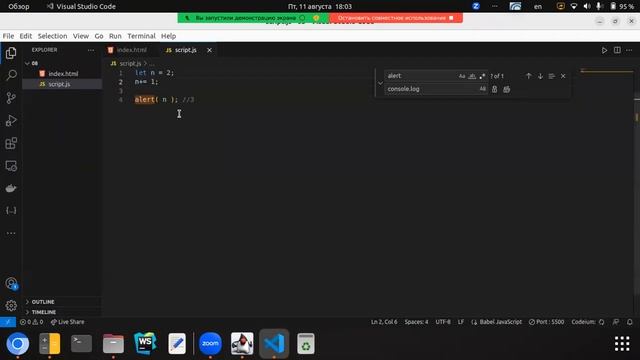Show applications grid in the dock
640x360 pixels.
[622, 344]
